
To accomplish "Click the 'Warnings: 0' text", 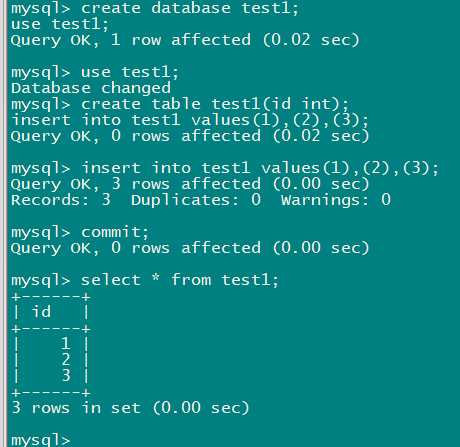I will click(x=336, y=200).
